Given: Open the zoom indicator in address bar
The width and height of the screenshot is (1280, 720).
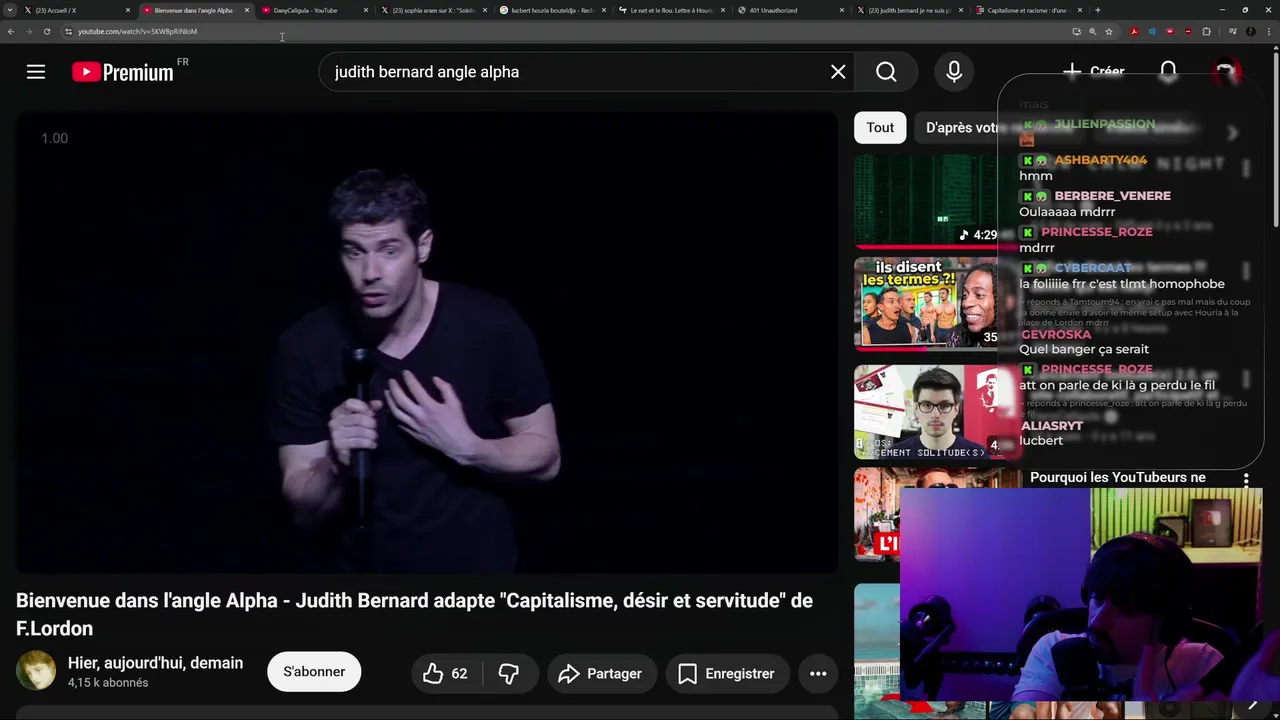Looking at the screenshot, I should tap(1092, 31).
